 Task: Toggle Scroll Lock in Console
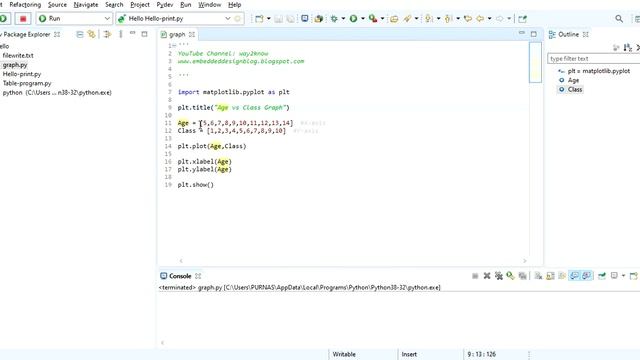pos(550,276)
